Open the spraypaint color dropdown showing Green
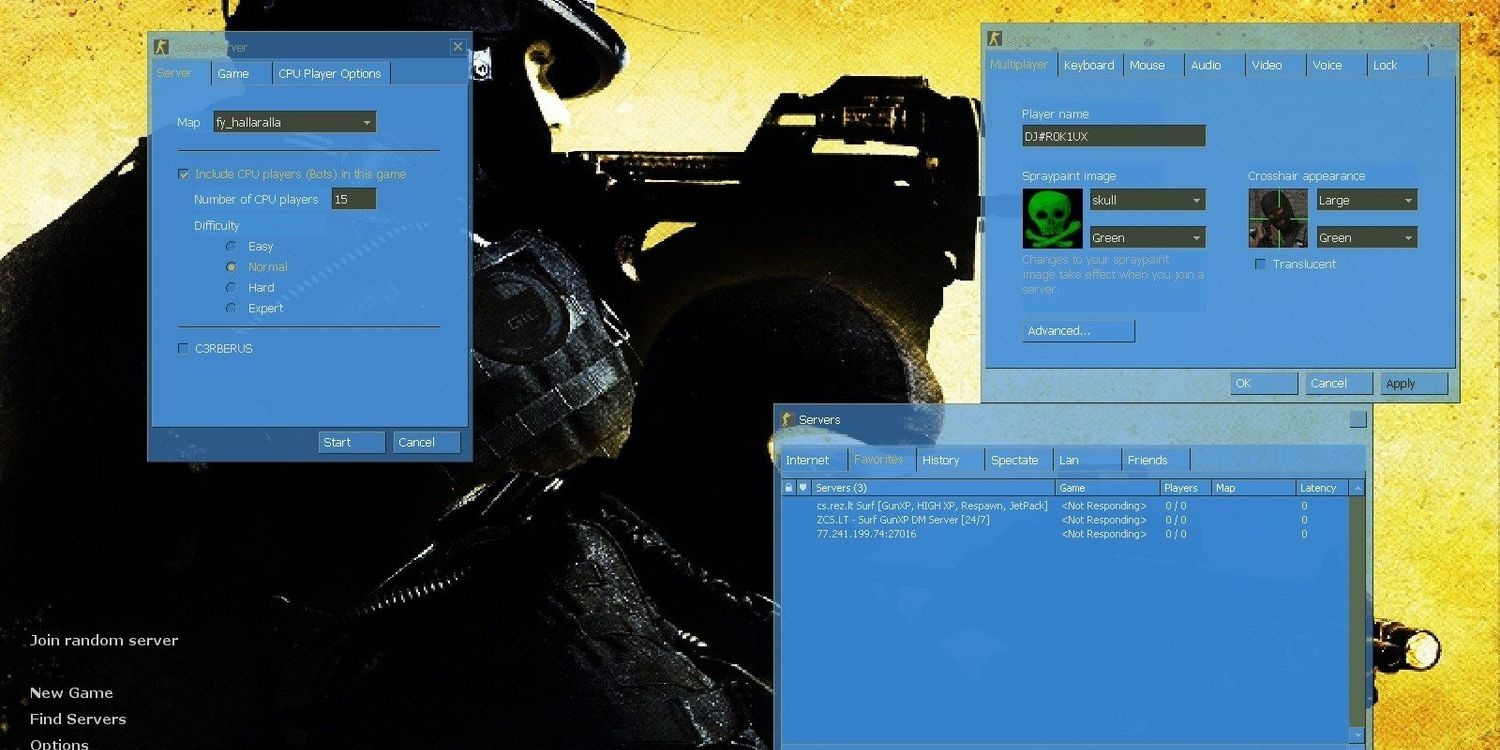This screenshot has height=750, width=1500. 1147,238
